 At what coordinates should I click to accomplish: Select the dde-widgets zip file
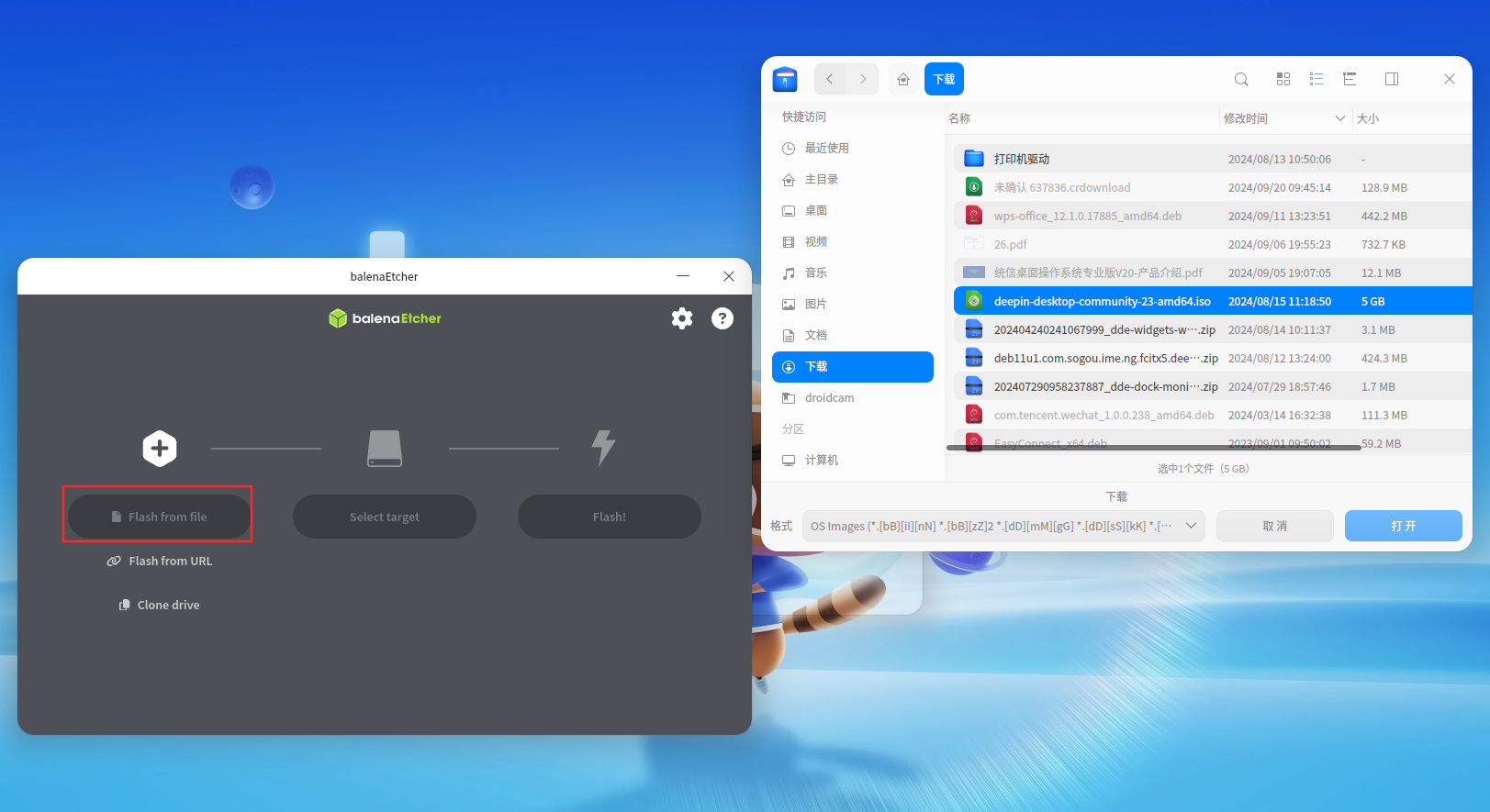(1213, 329)
